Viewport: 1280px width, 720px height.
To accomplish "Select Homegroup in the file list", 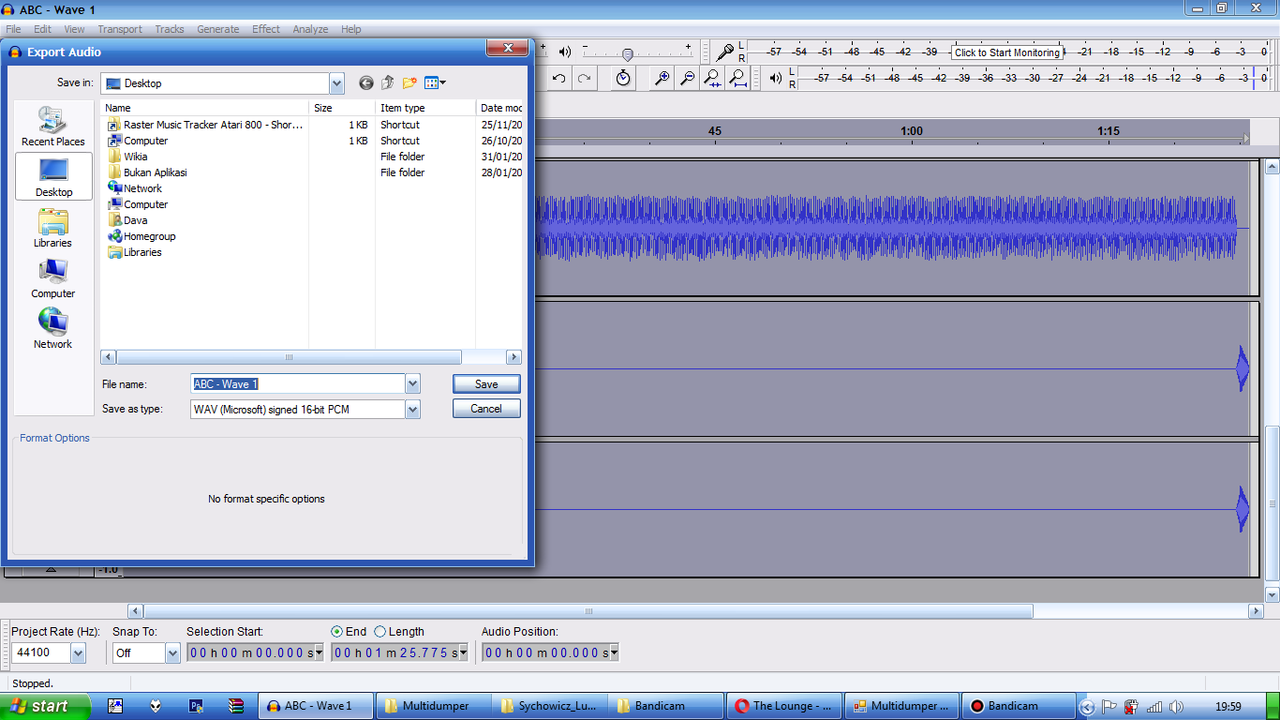I will 149,237.
